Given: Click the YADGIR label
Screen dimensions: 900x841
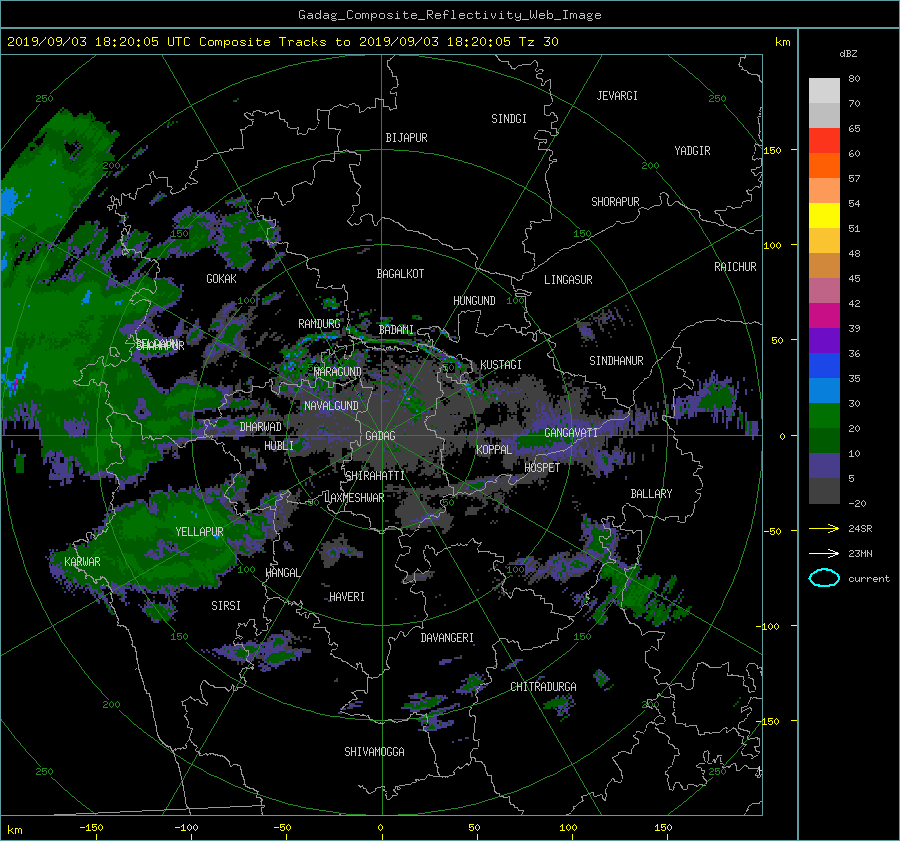Looking at the screenshot, I should (x=692, y=151).
